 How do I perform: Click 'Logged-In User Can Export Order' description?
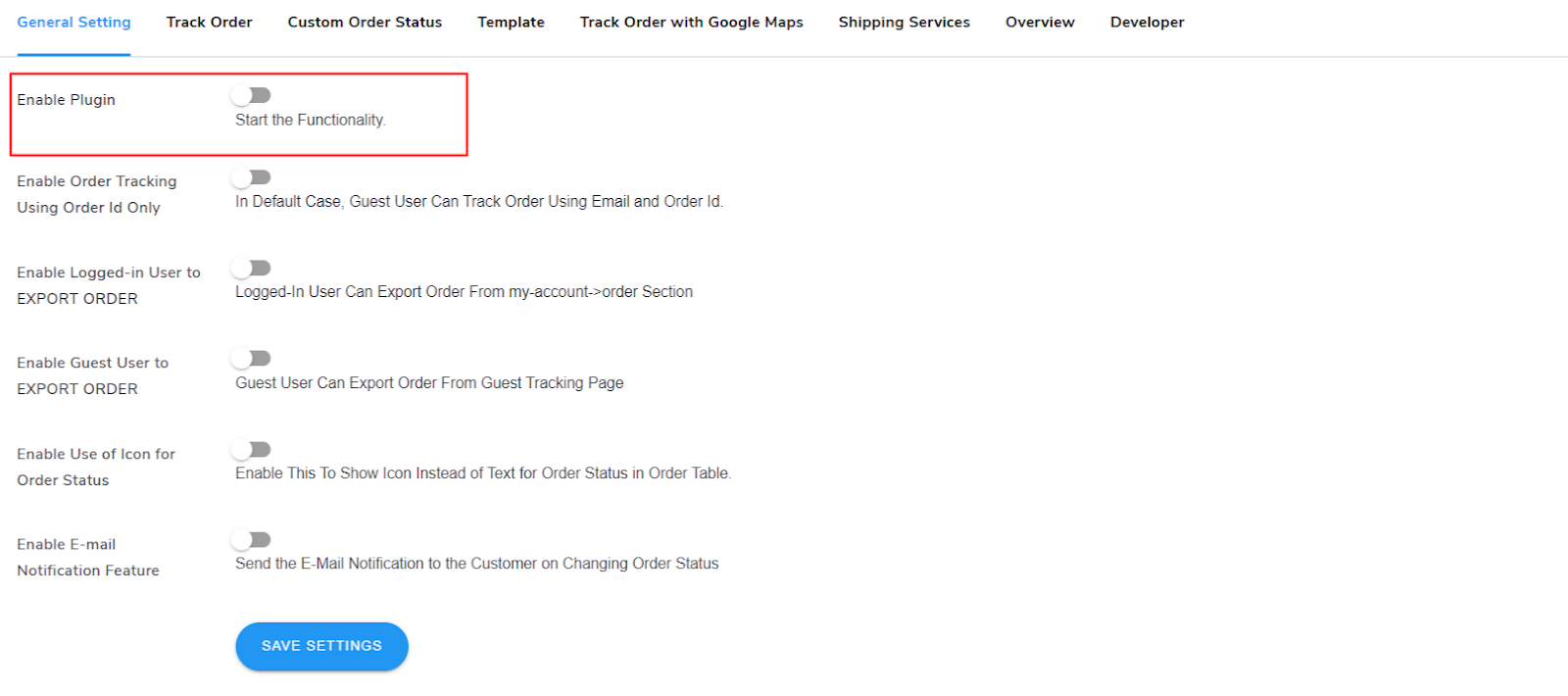pyautogui.click(x=464, y=292)
